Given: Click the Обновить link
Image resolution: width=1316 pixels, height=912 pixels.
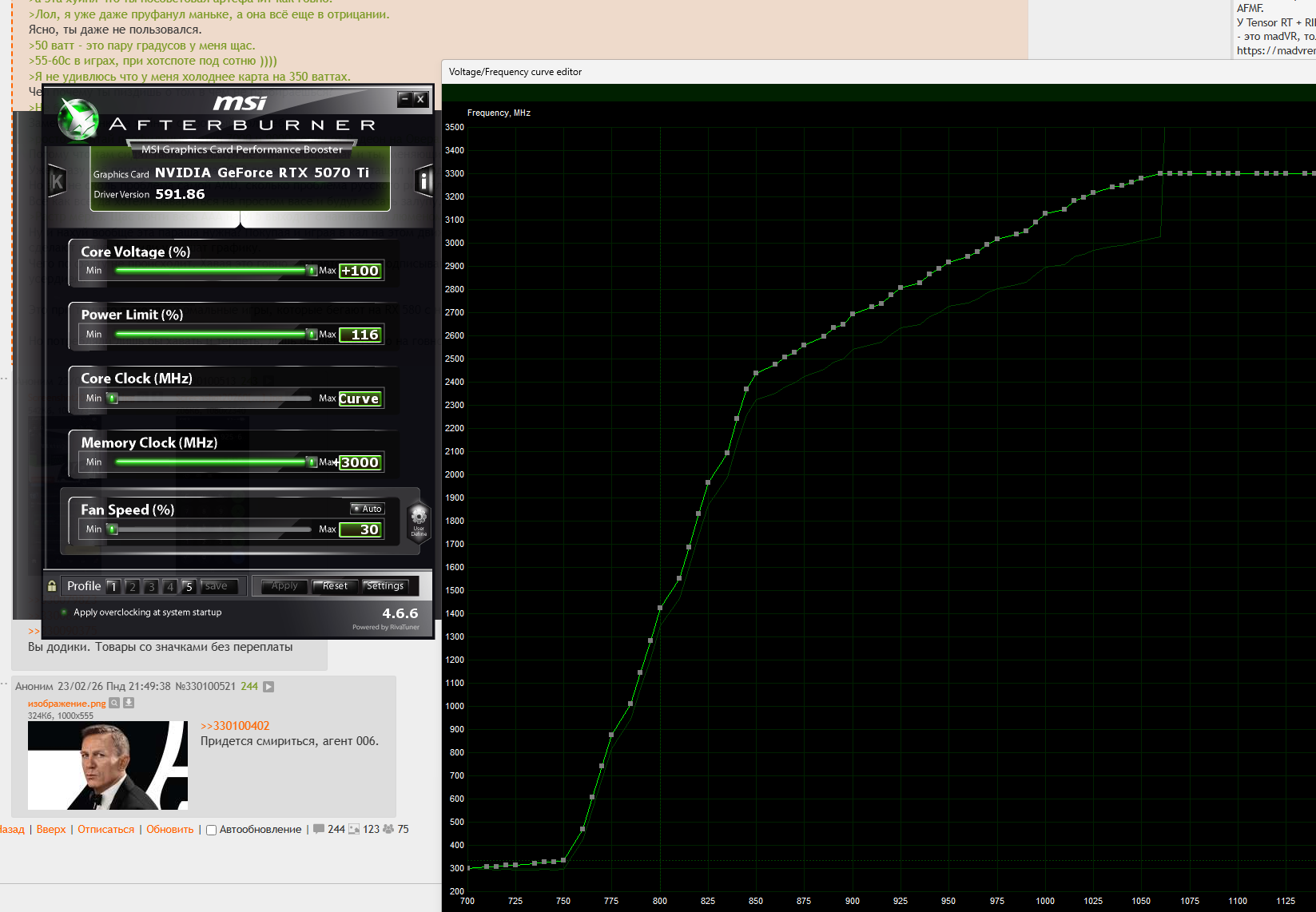Looking at the screenshot, I should point(169,829).
